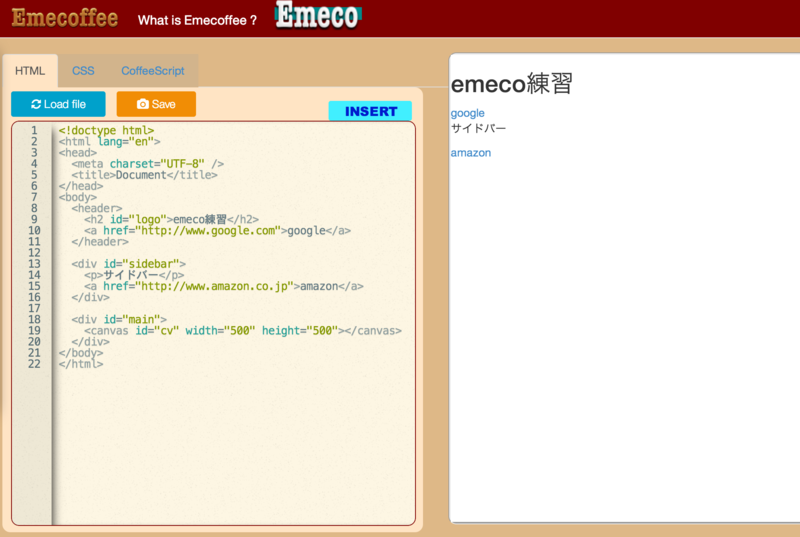Viewport: 800px width, 537px height.
Task: Click the '<body>' code line
Action: pyautogui.click(x=78, y=197)
